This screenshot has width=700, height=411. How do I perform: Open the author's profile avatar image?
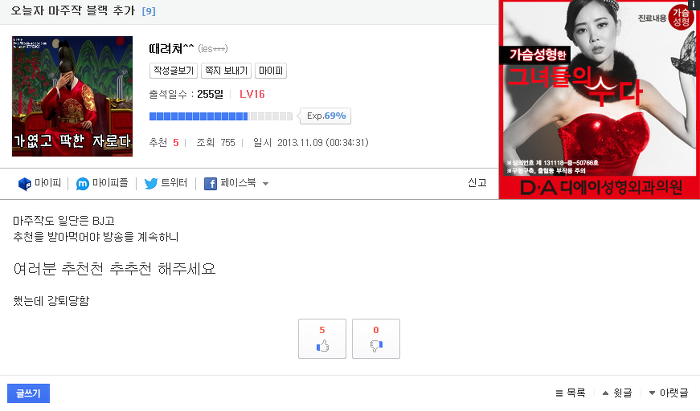point(72,96)
